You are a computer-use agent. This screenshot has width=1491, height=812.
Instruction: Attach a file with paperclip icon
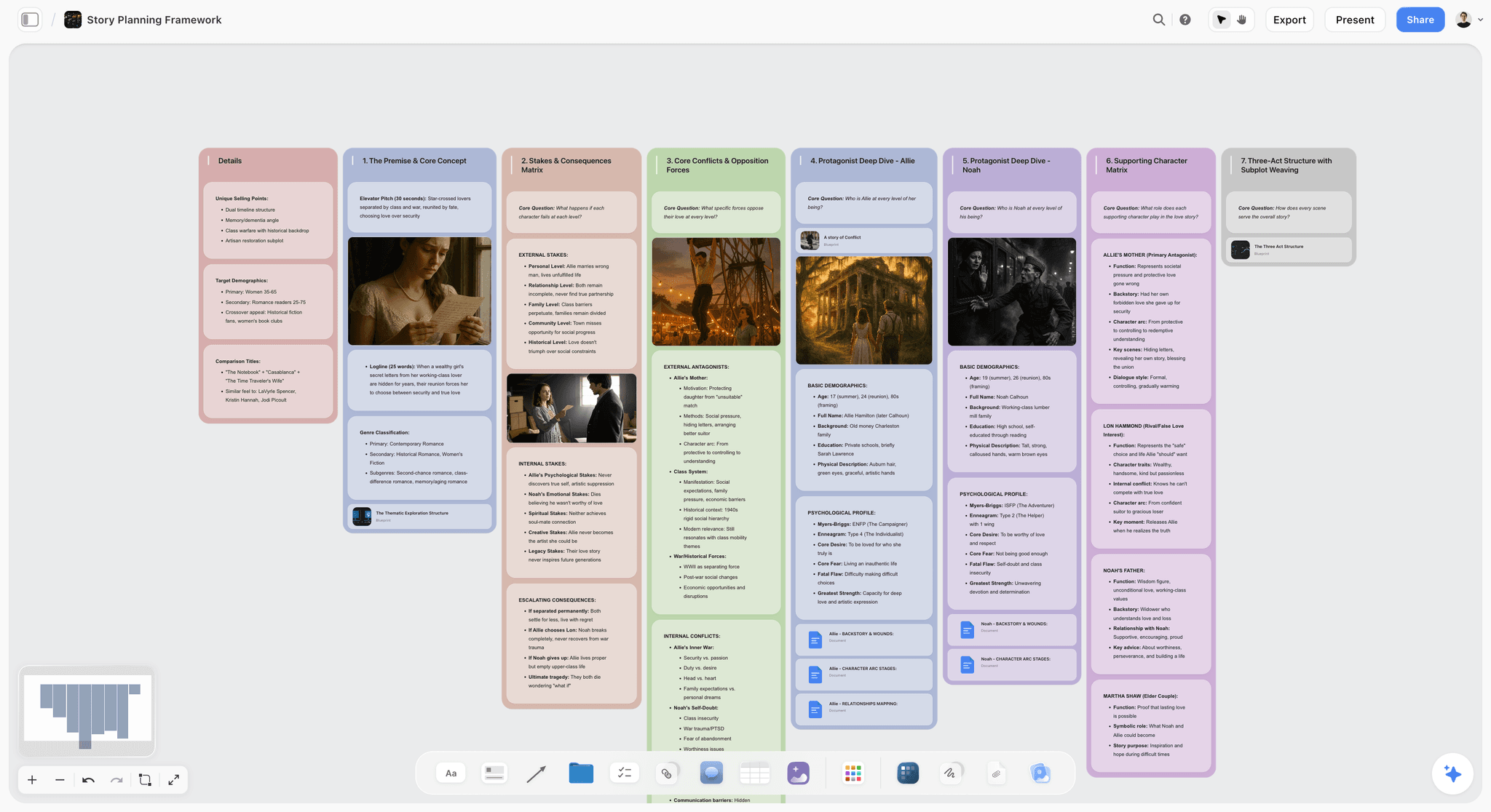[x=996, y=773]
